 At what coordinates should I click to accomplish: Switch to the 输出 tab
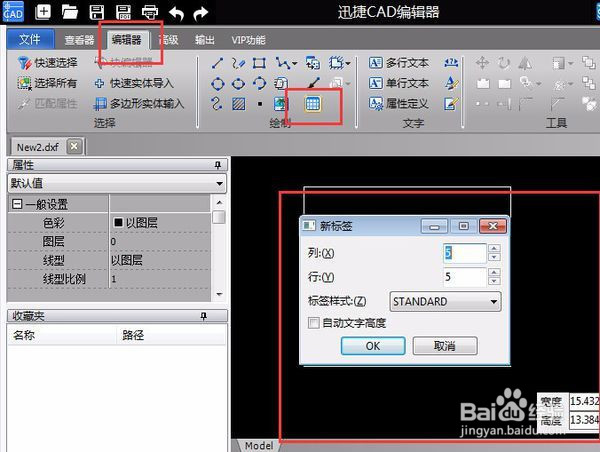click(205, 40)
